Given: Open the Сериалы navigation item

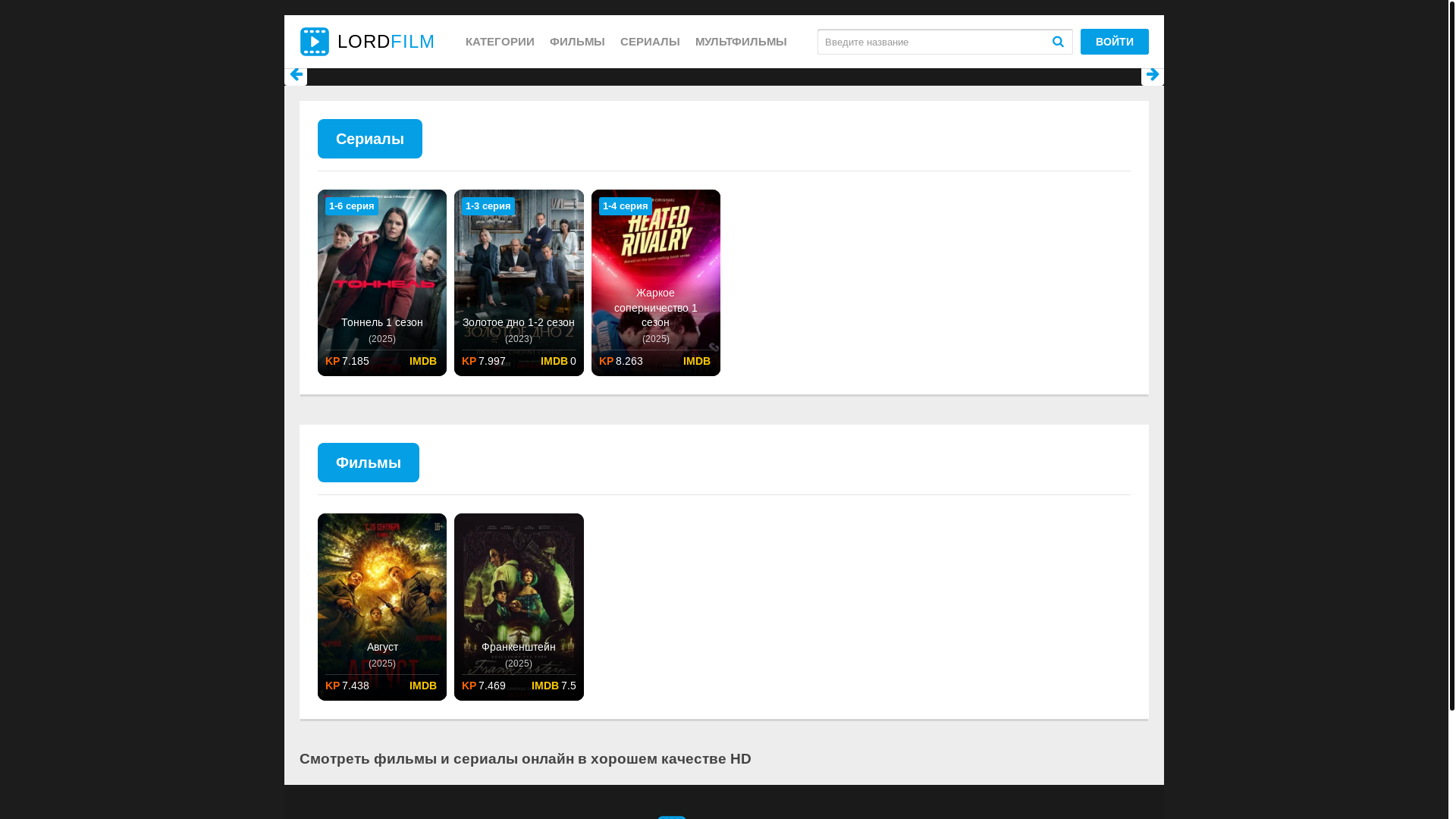Looking at the screenshot, I should (x=650, y=42).
